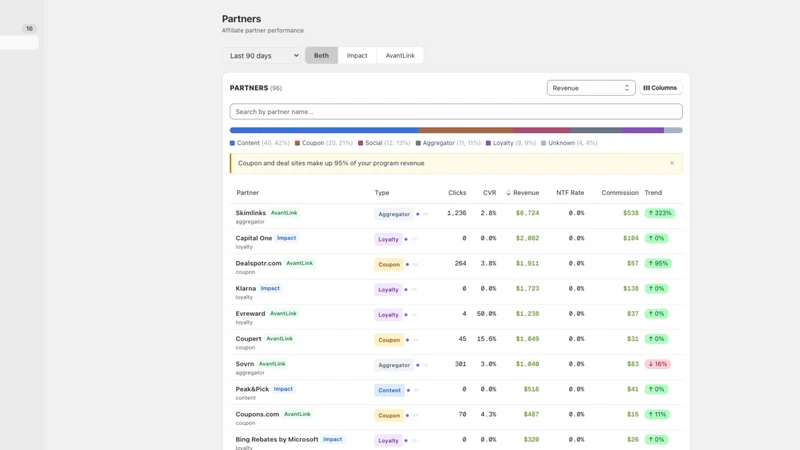The width and height of the screenshot is (800, 450).
Task: Sort the table by Revenue column header
Action: pyautogui.click(x=522, y=193)
